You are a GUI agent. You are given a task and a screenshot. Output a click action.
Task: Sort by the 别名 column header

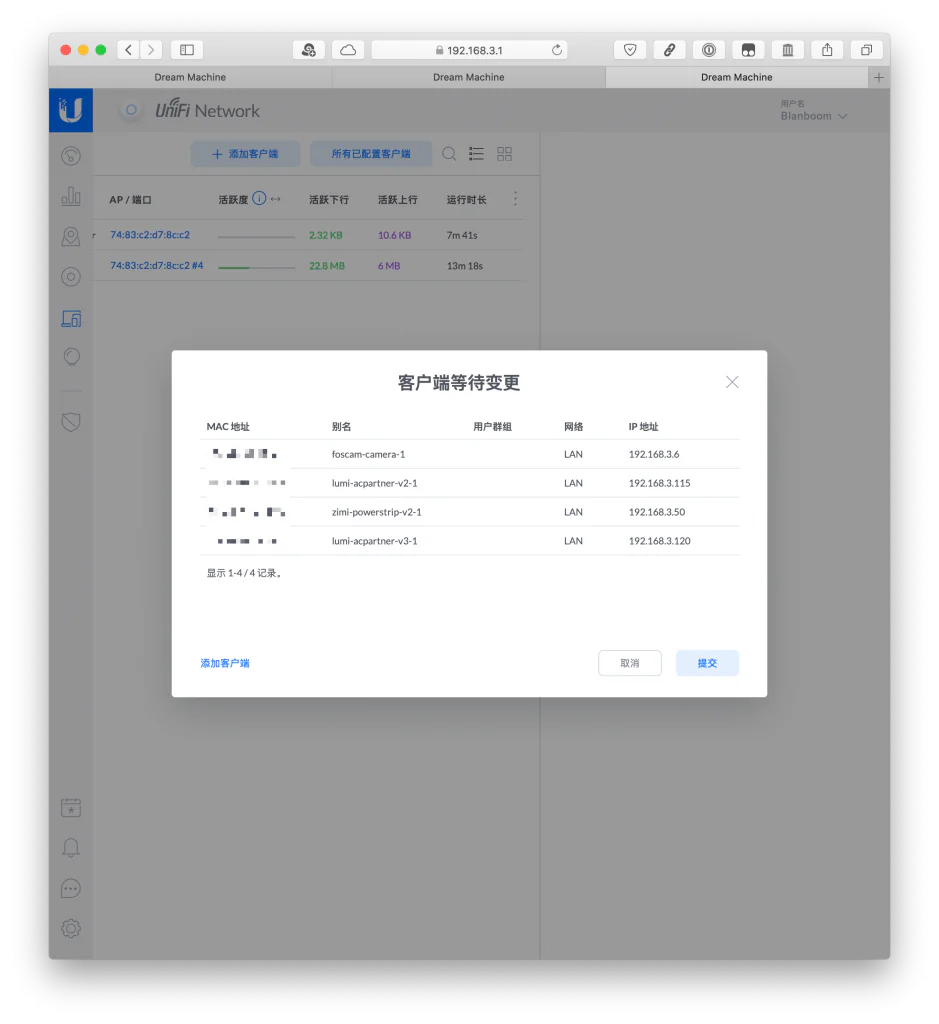[342, 426]
